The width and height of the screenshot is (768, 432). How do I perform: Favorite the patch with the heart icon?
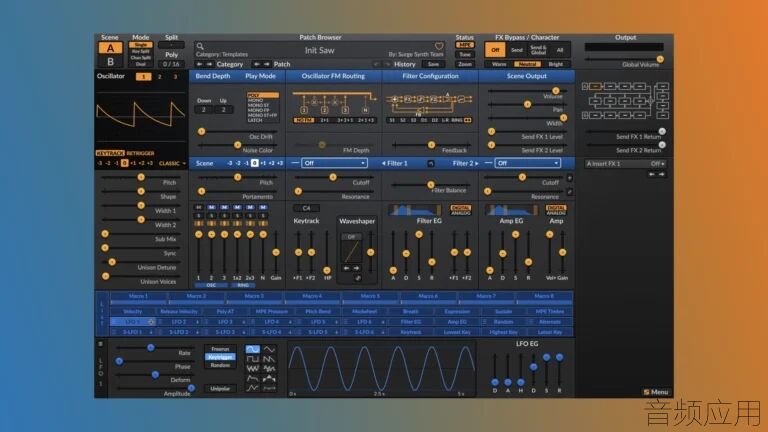[x=439, y=46]
